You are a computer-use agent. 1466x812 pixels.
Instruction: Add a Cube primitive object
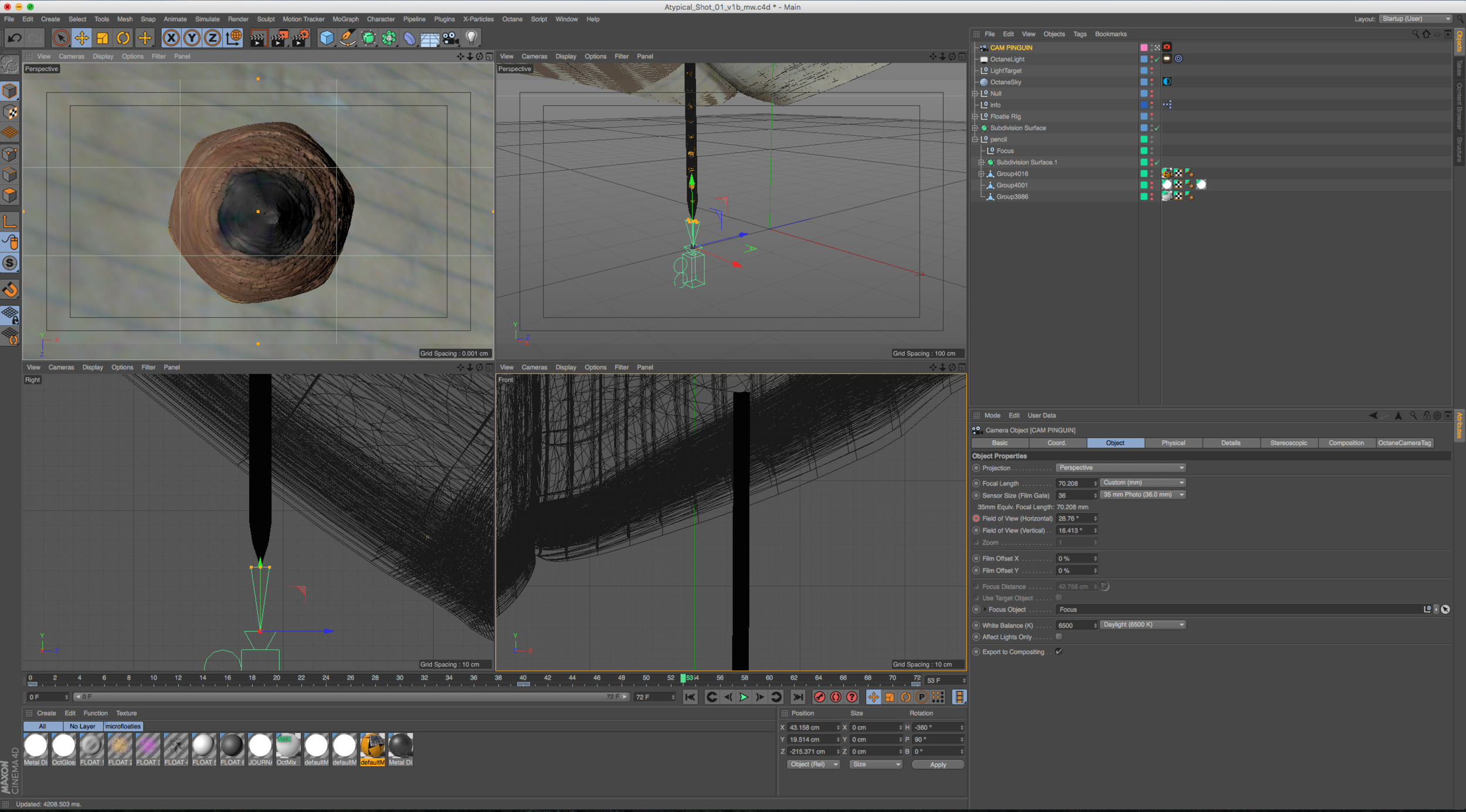[x=327, y=38]
